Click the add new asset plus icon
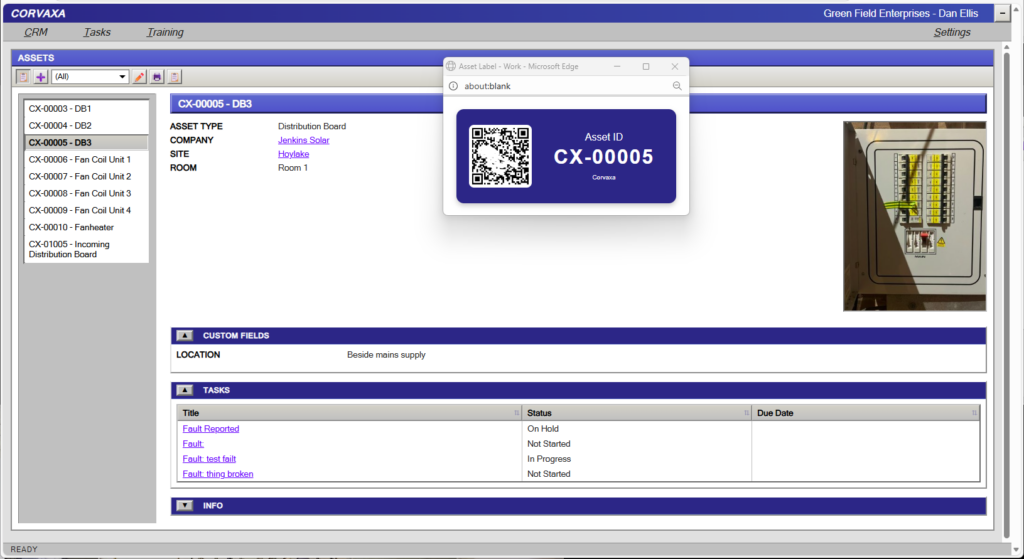The width and height of the screenshot is (1024, 559). [x=40, y=77]
